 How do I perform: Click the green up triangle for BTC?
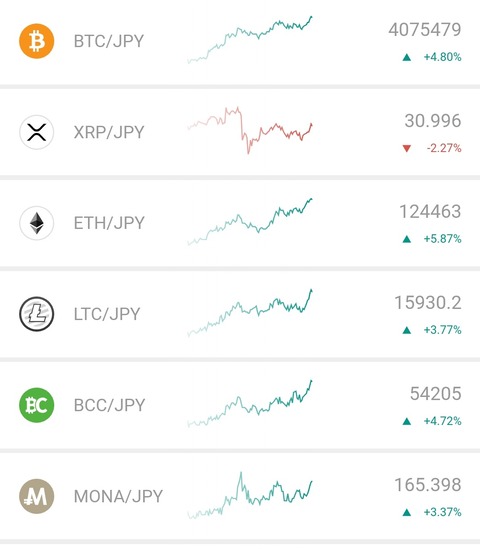click(x=406, y=57)
